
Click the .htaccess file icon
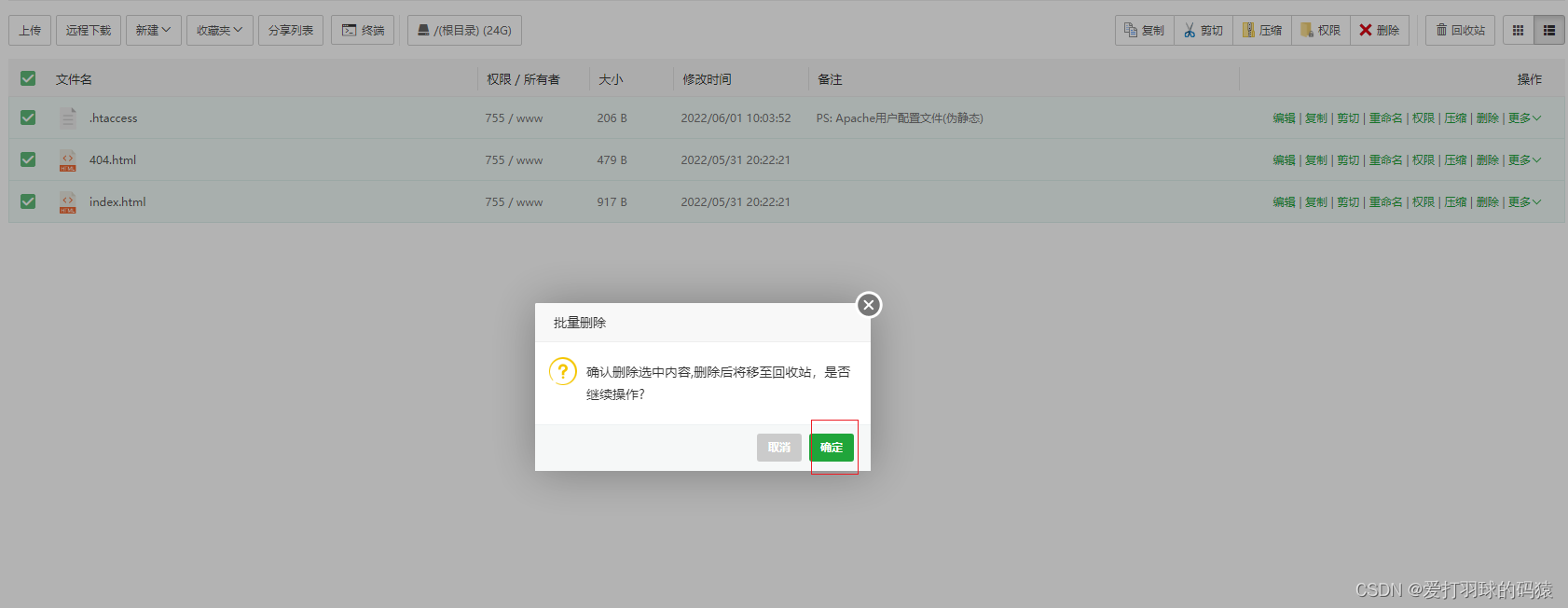(x=68, y=117)
